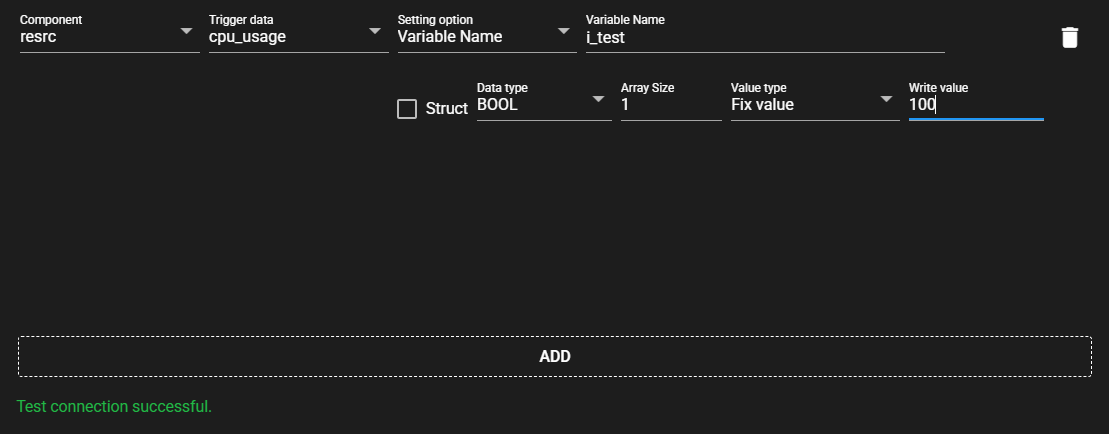Screen dimensions: 1109x434
Task: Focus the Variable Name field containing i_test
Action: [x=764, y=38]
